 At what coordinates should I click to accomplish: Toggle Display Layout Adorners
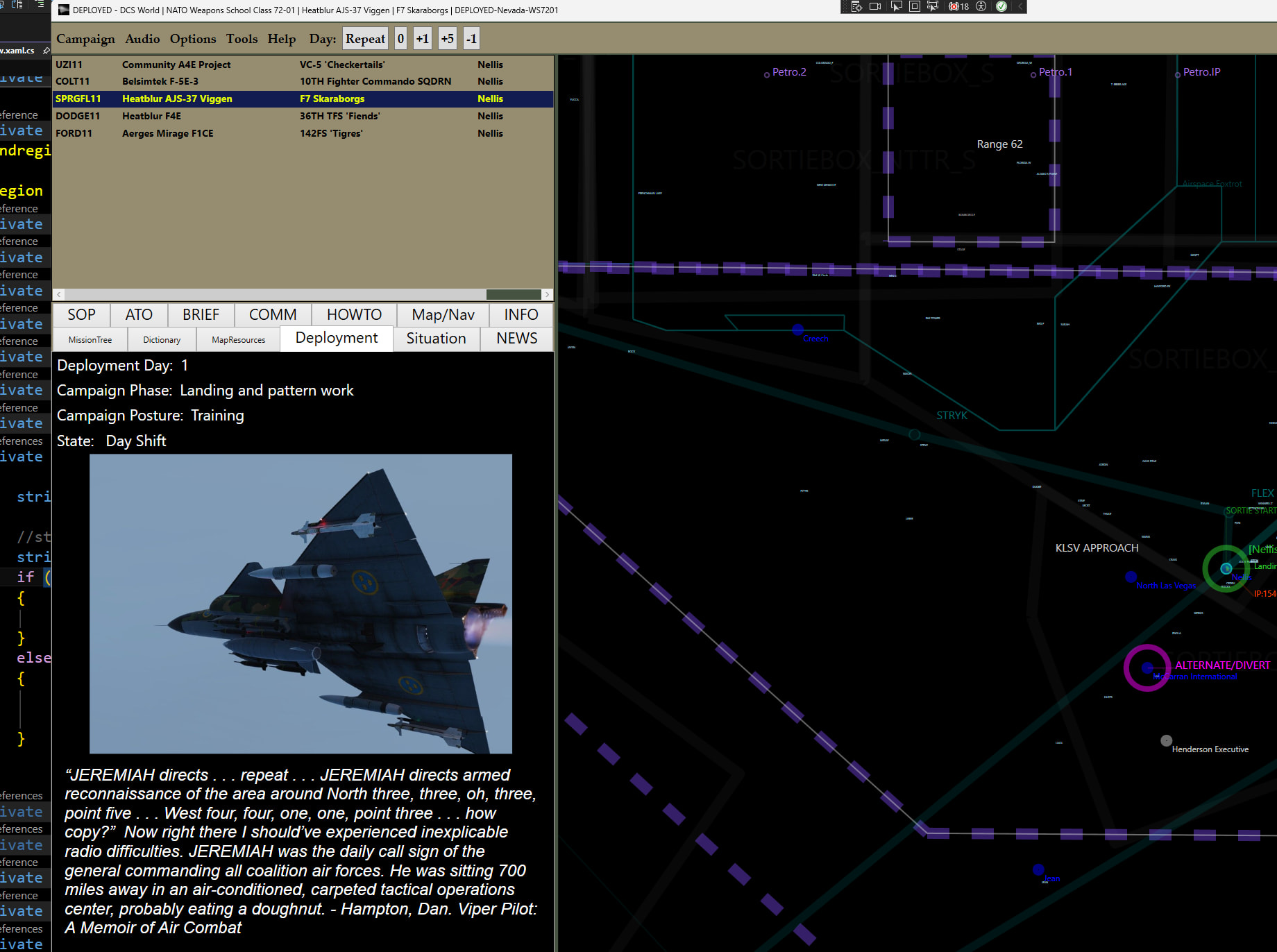click(915, 6)
